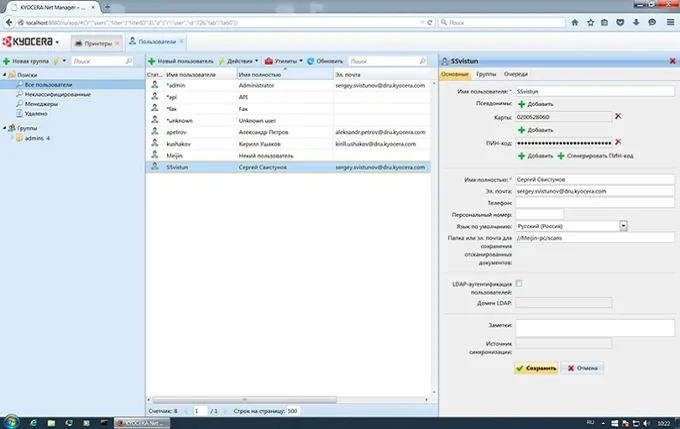Click Новый пользователь button

coord(181,61)
